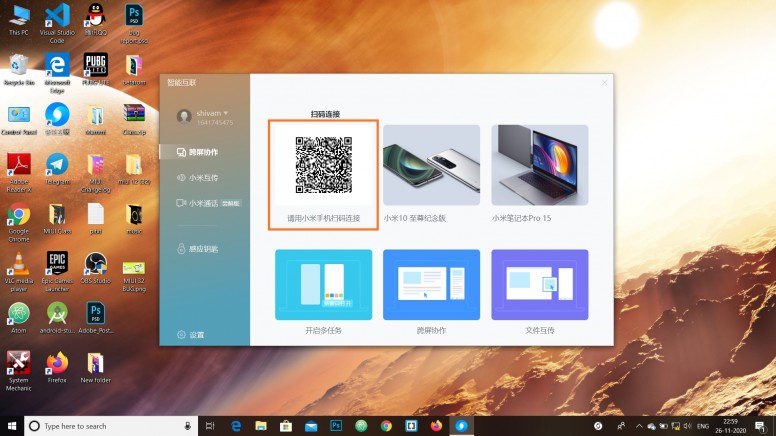Open the middle blue cross-screen collaboration tile
This screenshot has width=776, height=436.
[x=431, y=285]
